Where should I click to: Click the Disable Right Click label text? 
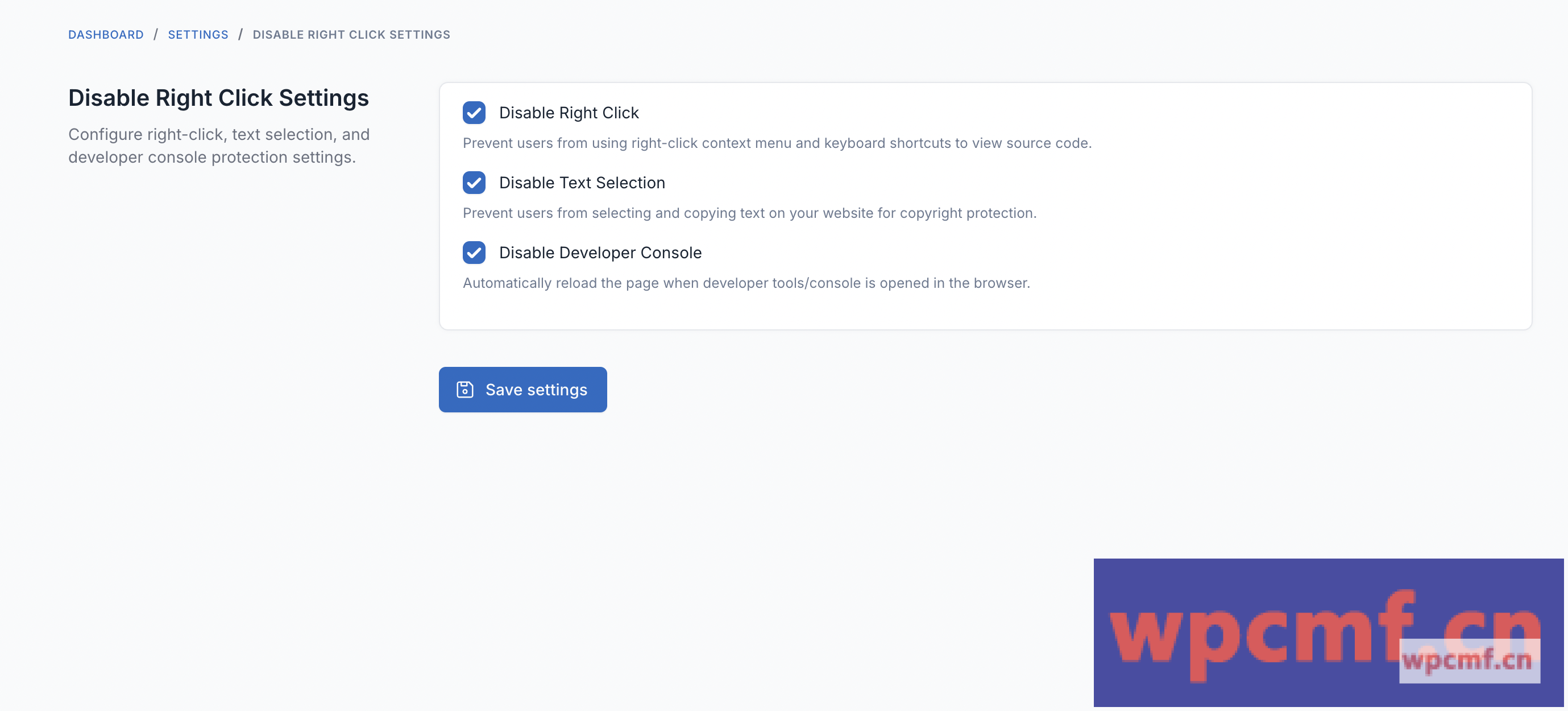(569, 113)
